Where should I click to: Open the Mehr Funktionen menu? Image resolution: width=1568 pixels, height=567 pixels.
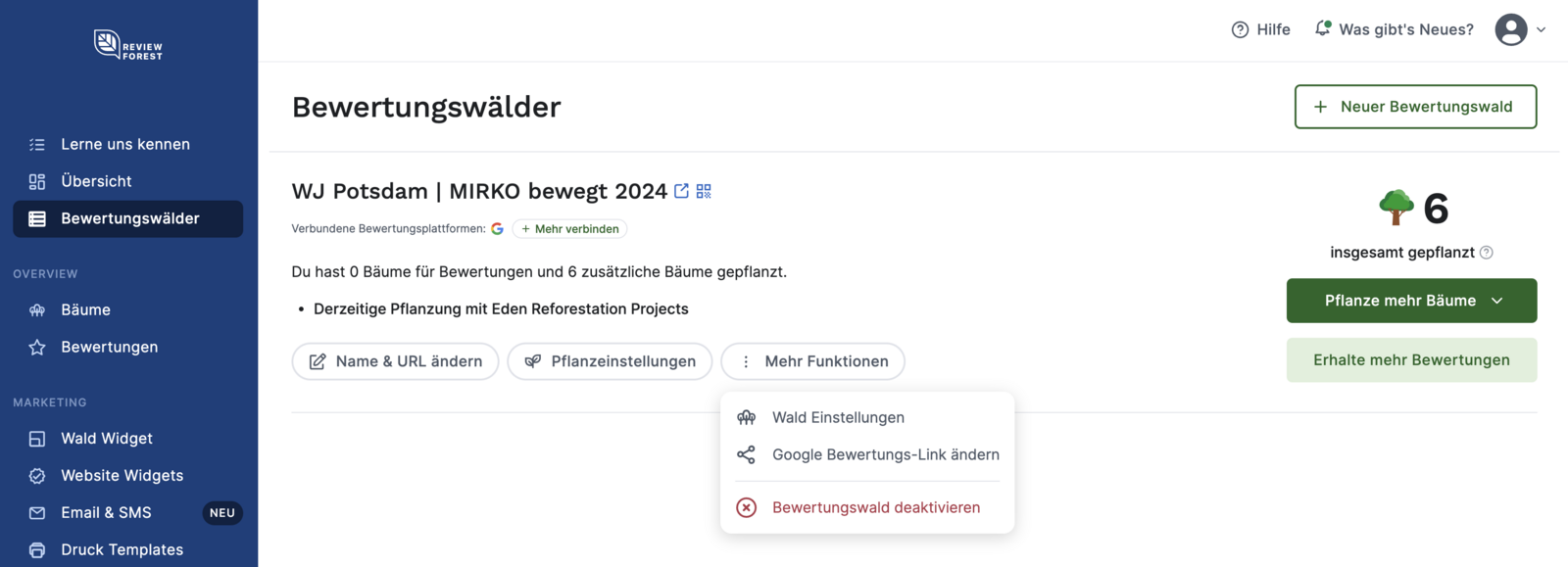pyautogui.click(x=812, y=361)
